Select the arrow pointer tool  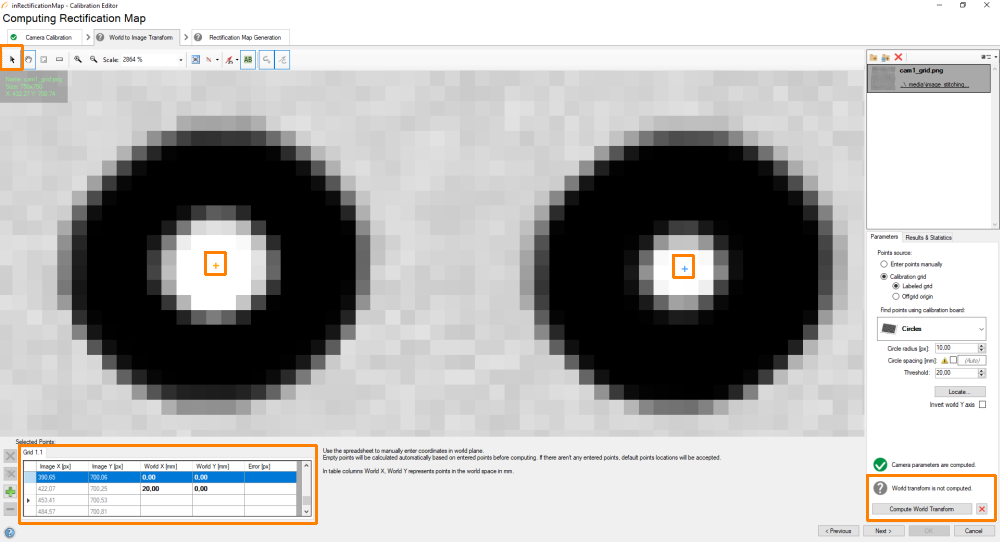tap(13, 59)
